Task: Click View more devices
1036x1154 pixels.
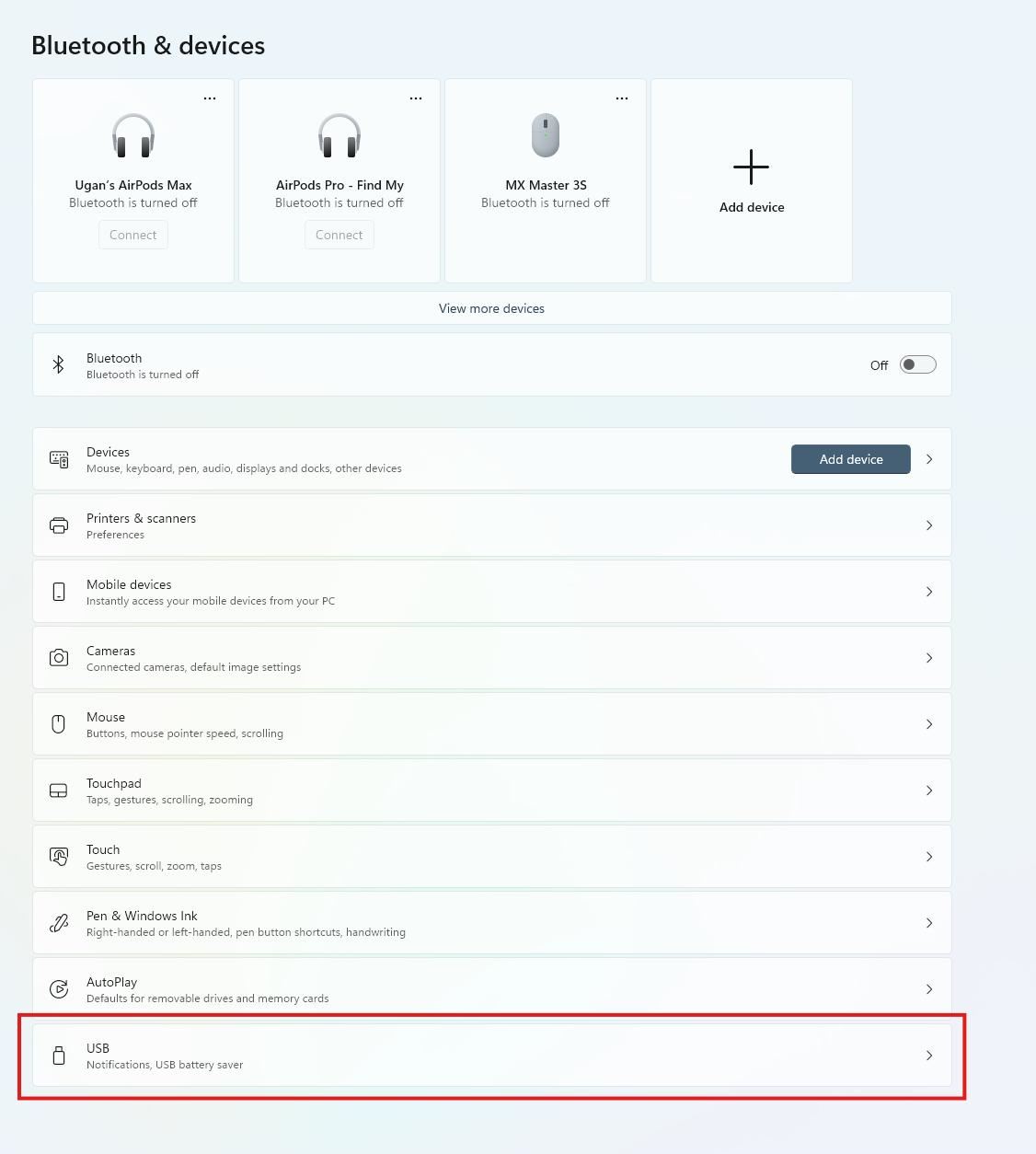Action: (x=492, y=308)
